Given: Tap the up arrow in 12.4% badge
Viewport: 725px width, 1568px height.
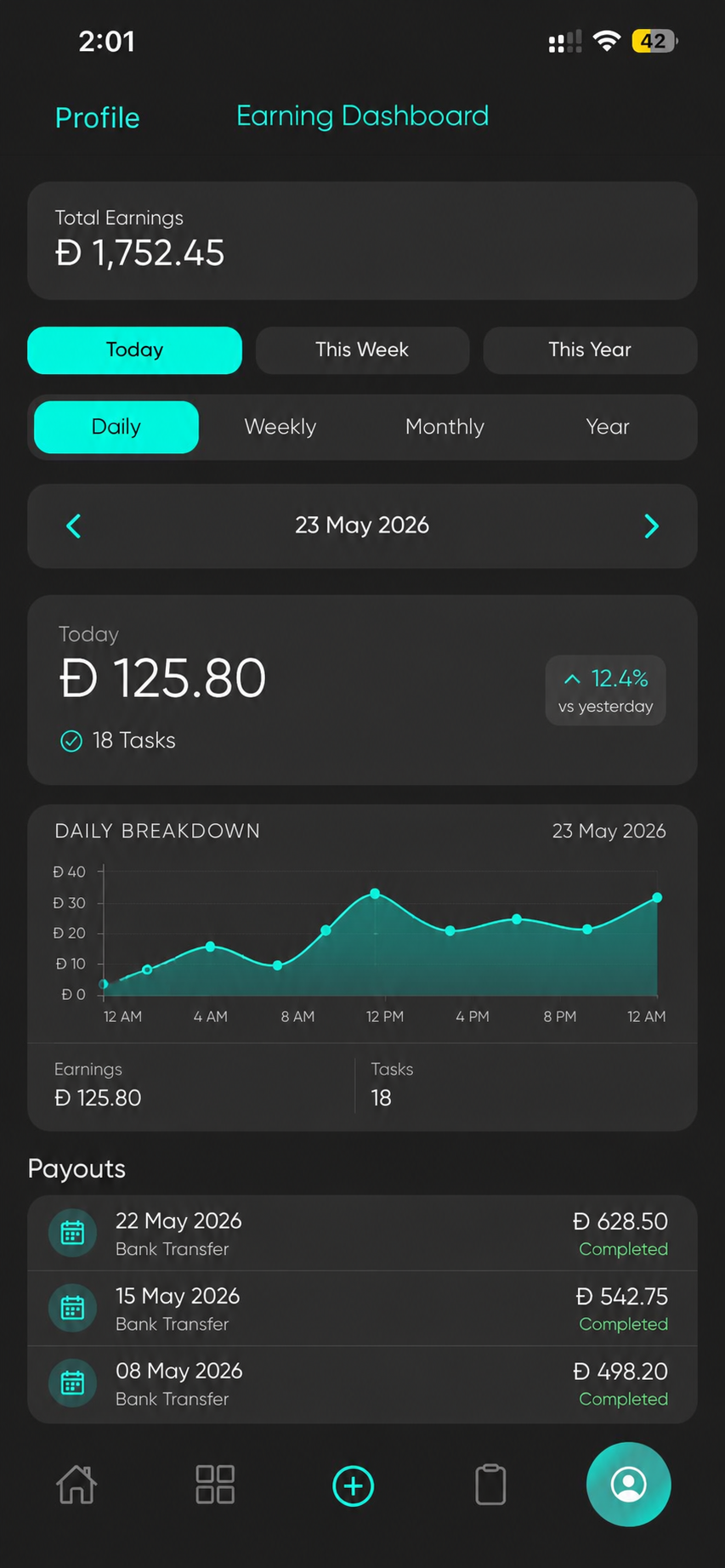Looking at the screenshot, I should [x=572, y=679].
